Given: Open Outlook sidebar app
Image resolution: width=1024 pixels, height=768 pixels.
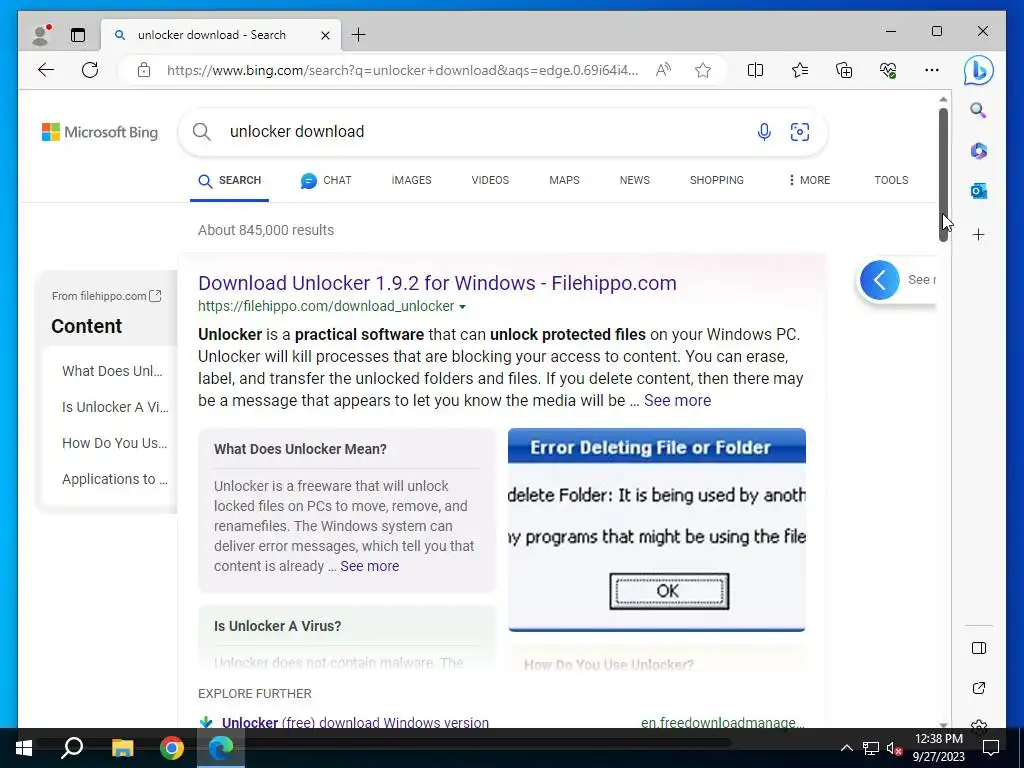Looking at the screenshot, I should (978, 191).
